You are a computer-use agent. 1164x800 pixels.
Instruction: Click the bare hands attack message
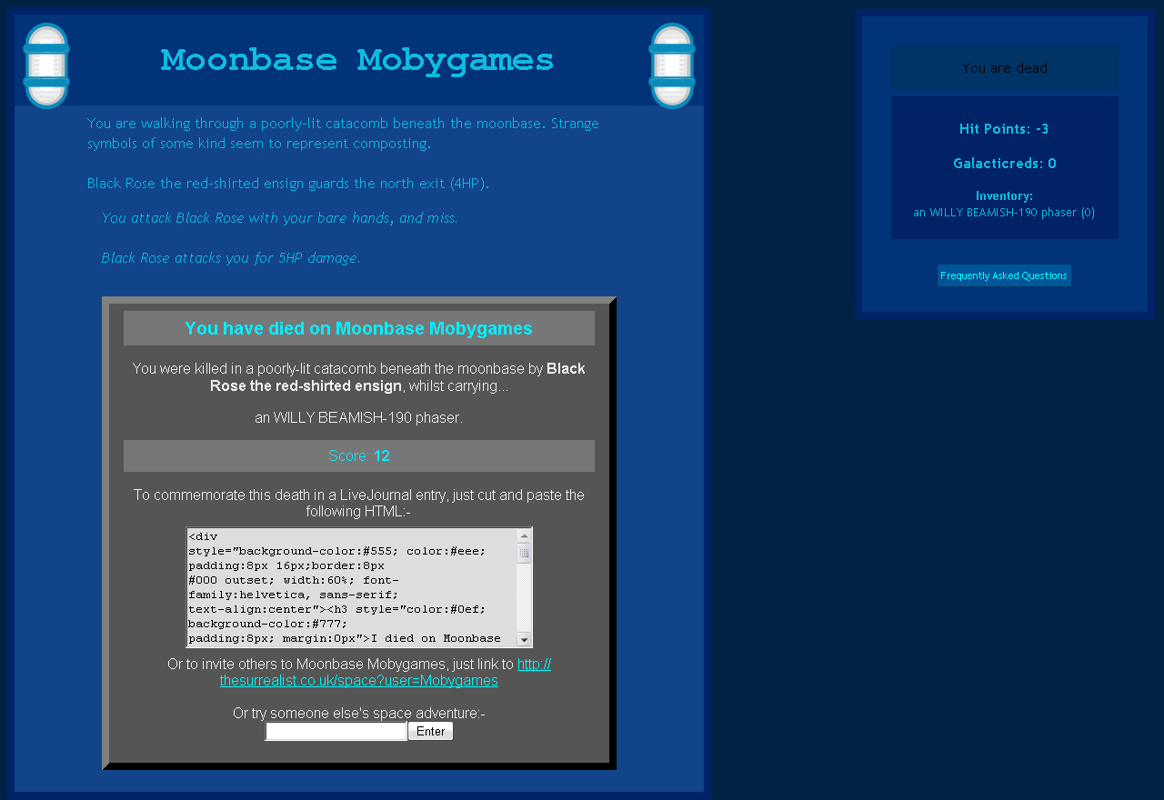(279, 218)
